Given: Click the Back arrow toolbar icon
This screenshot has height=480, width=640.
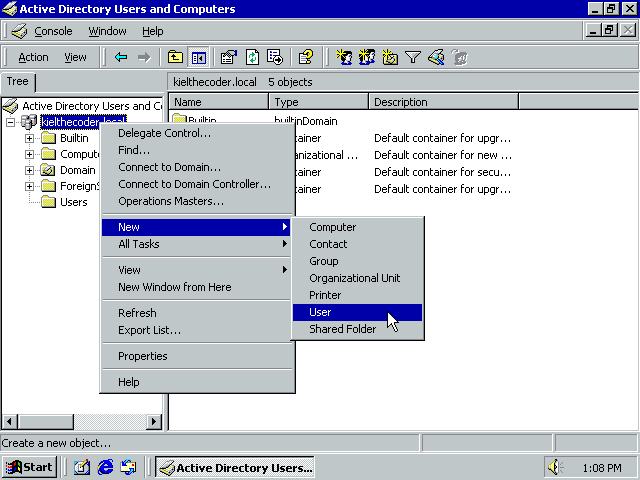Looking at the screenshot, I should tap(121, 57).
